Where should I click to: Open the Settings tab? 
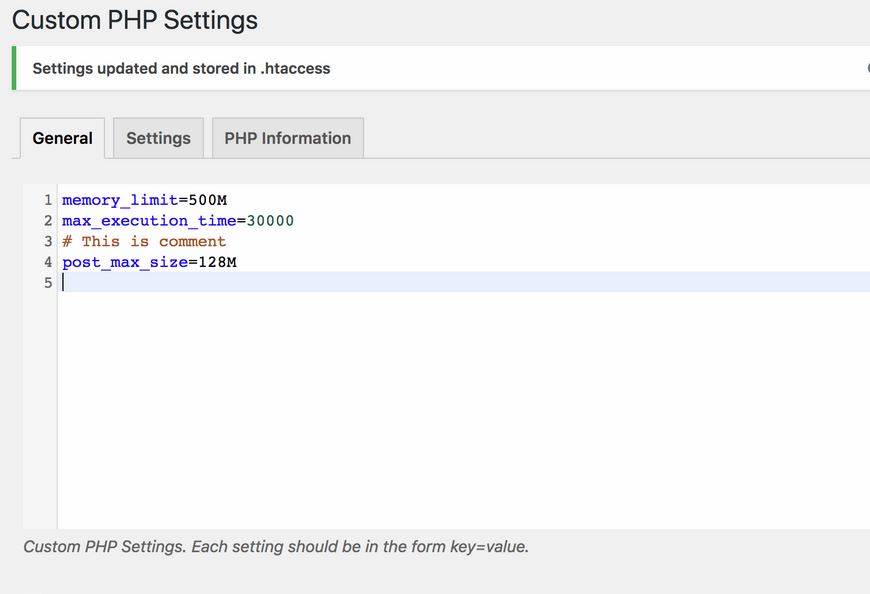pyautogui.click(x=158, y=138)
